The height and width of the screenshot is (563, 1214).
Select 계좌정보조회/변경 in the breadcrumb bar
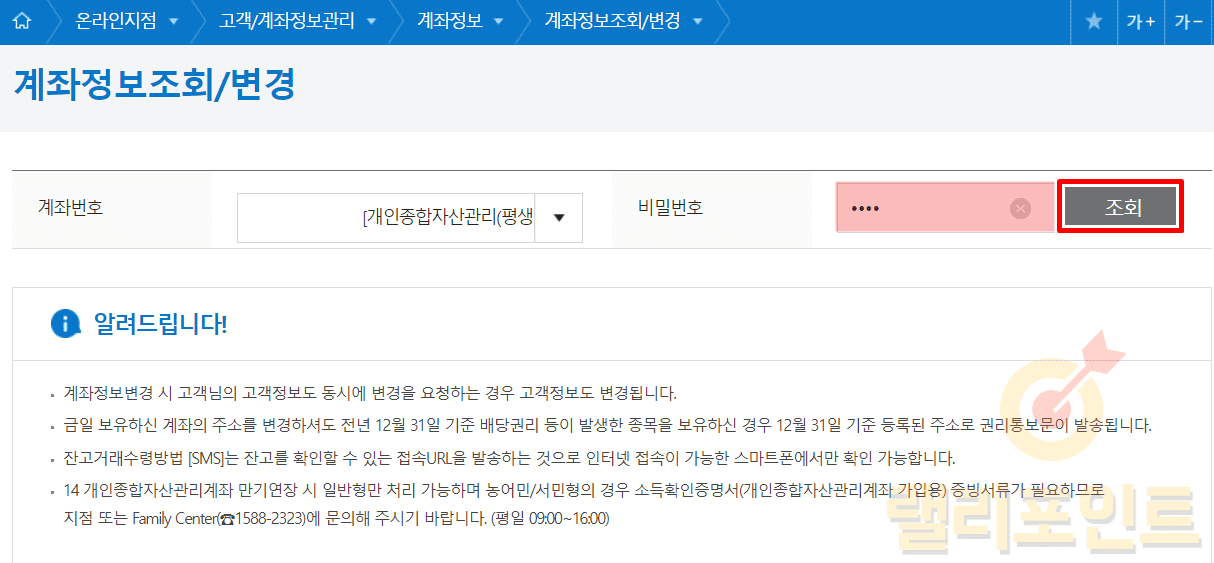pos(612,21)
